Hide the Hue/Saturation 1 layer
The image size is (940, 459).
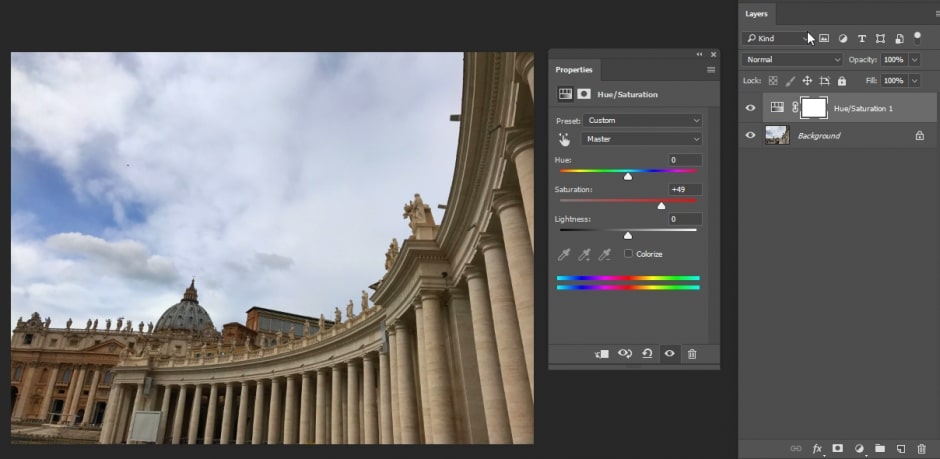coord(751,107)
